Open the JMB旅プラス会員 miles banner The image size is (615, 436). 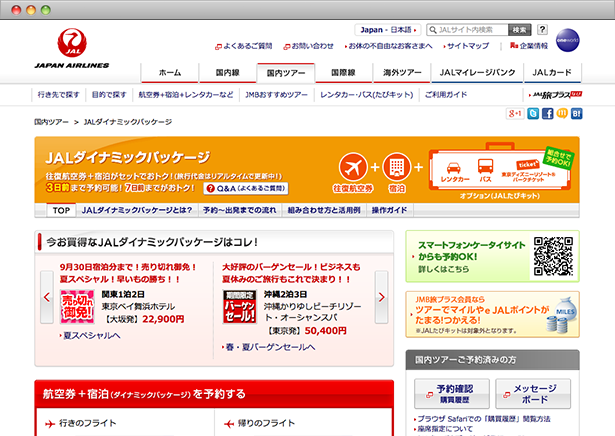[492, 314]
